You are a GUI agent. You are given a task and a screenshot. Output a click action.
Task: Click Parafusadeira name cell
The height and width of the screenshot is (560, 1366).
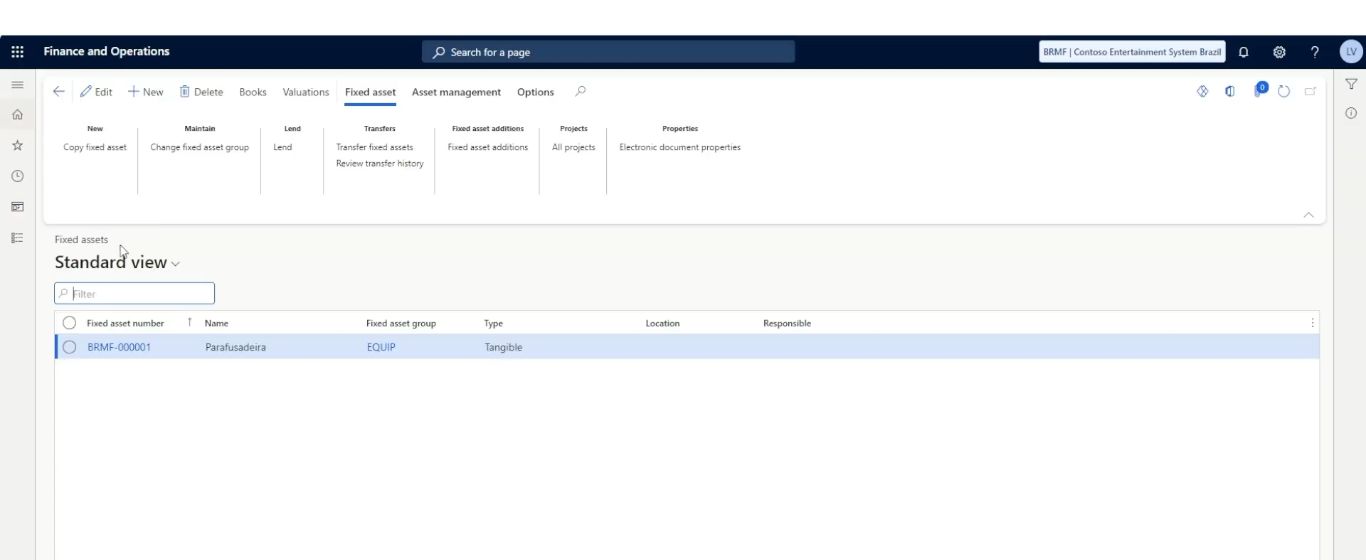(x=235, y=347)
